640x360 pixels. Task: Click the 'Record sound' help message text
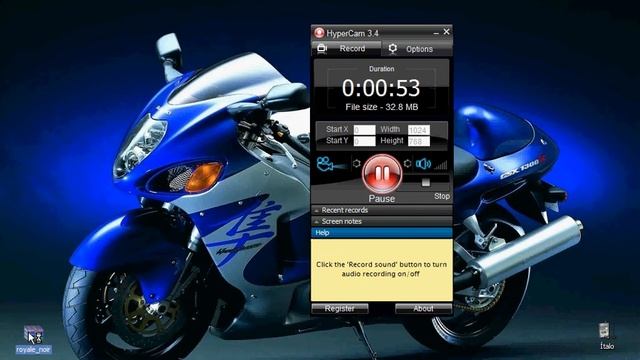click(382, 269)
